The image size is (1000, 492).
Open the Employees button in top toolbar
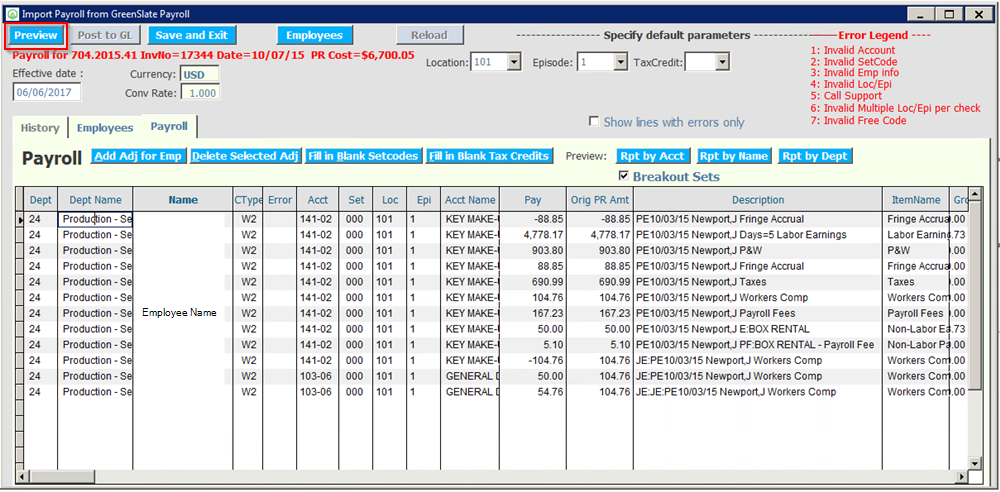pos(314,35)
